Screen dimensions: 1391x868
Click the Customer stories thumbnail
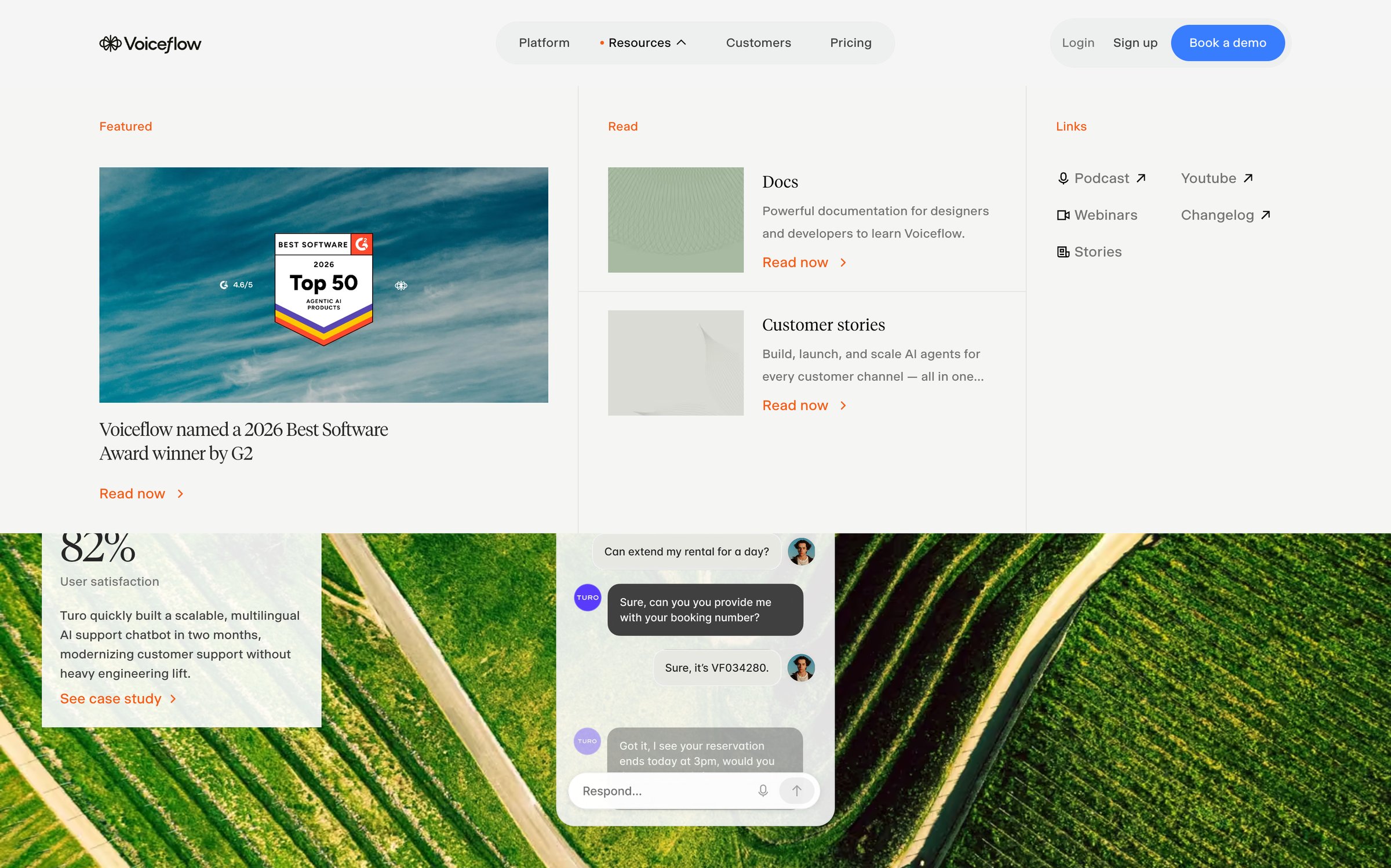676,363
